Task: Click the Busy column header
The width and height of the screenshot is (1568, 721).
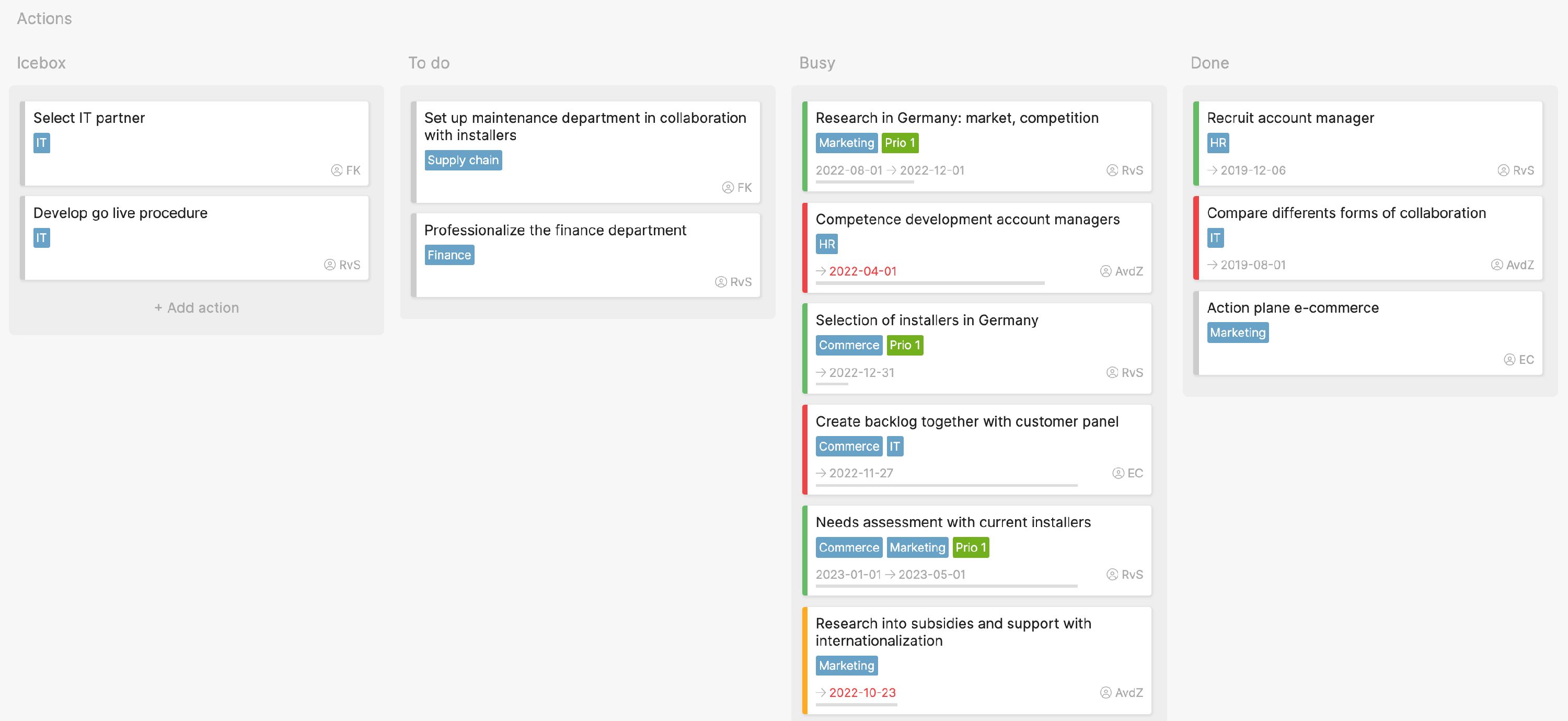Action: [x=817, y=63]
